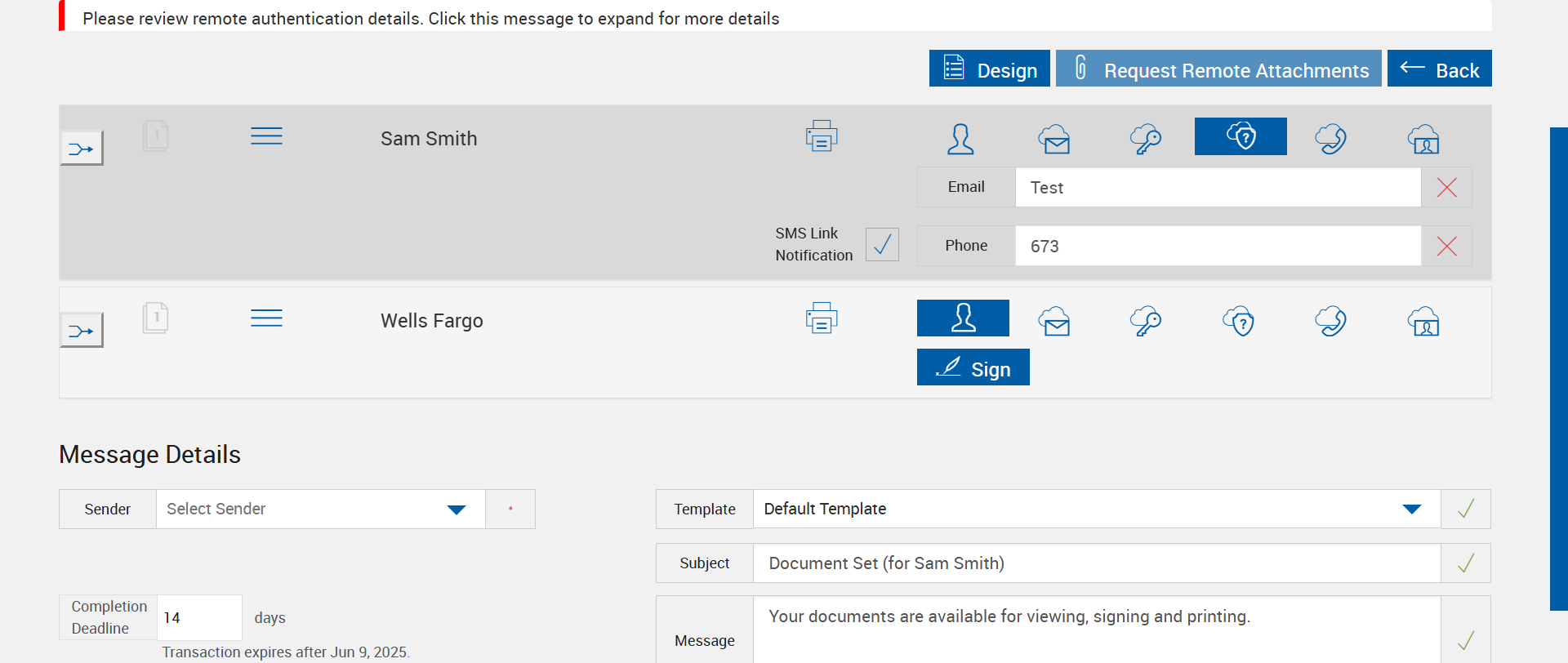
Task: Click the shield question icon for Wells Fargo
Action: click(1239, 321)
